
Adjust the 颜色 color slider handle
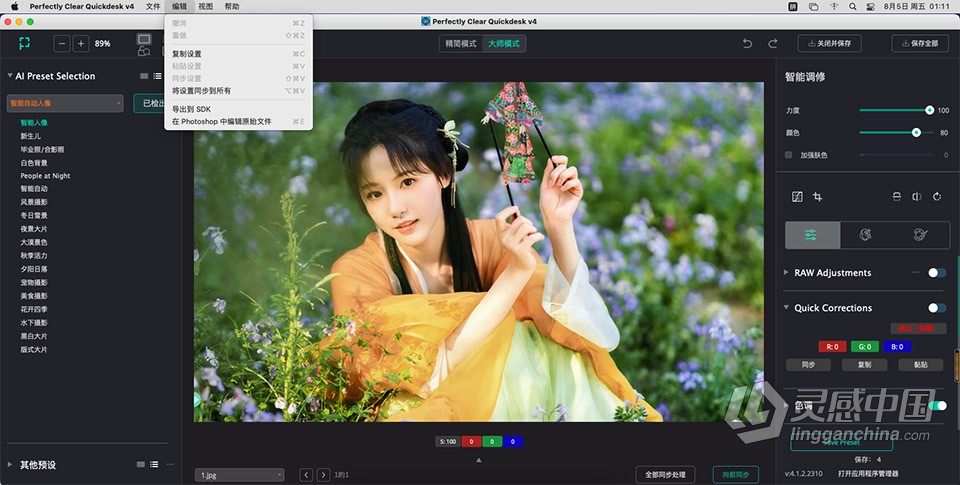pyautogui.click(x=916, y=132)
